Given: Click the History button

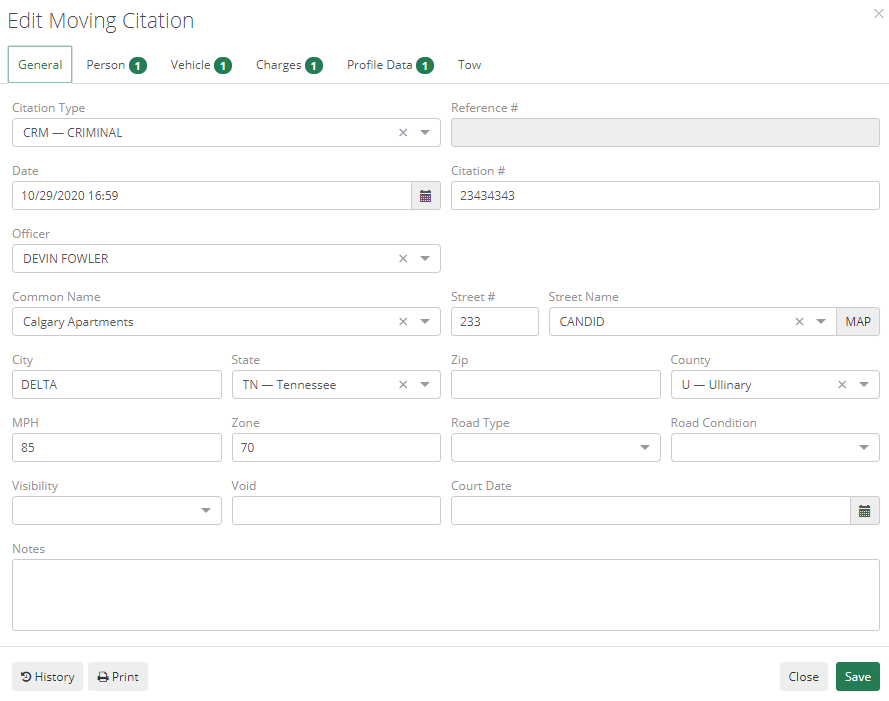Looking at the screenshot, I should coord(48,677).
